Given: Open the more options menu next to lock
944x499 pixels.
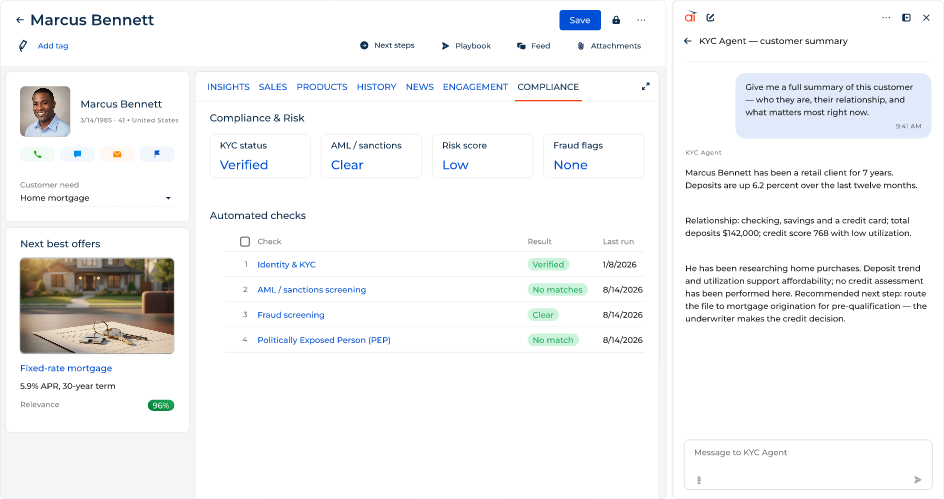Looking at the screenshot, I should tap(641, 20).
